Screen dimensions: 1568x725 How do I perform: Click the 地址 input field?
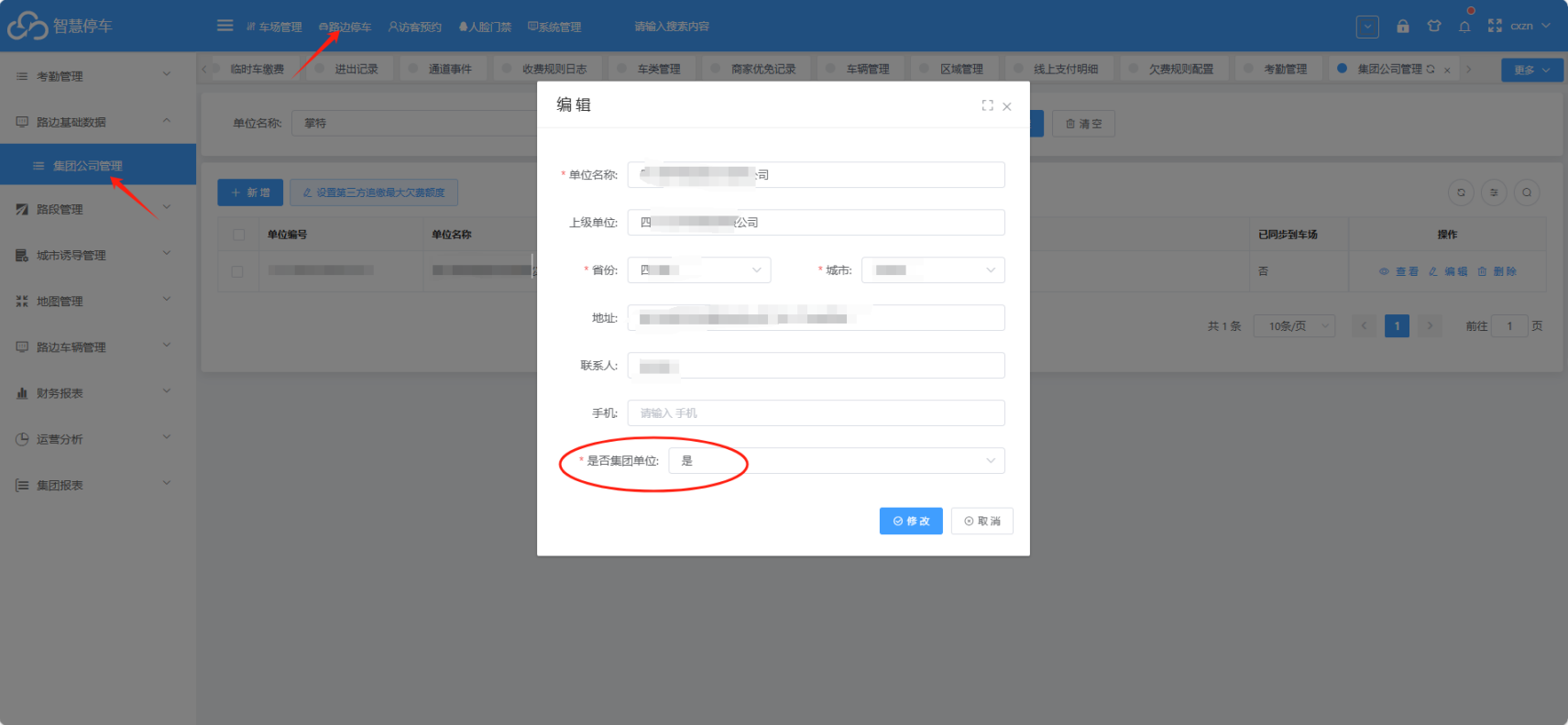point(816,317)
